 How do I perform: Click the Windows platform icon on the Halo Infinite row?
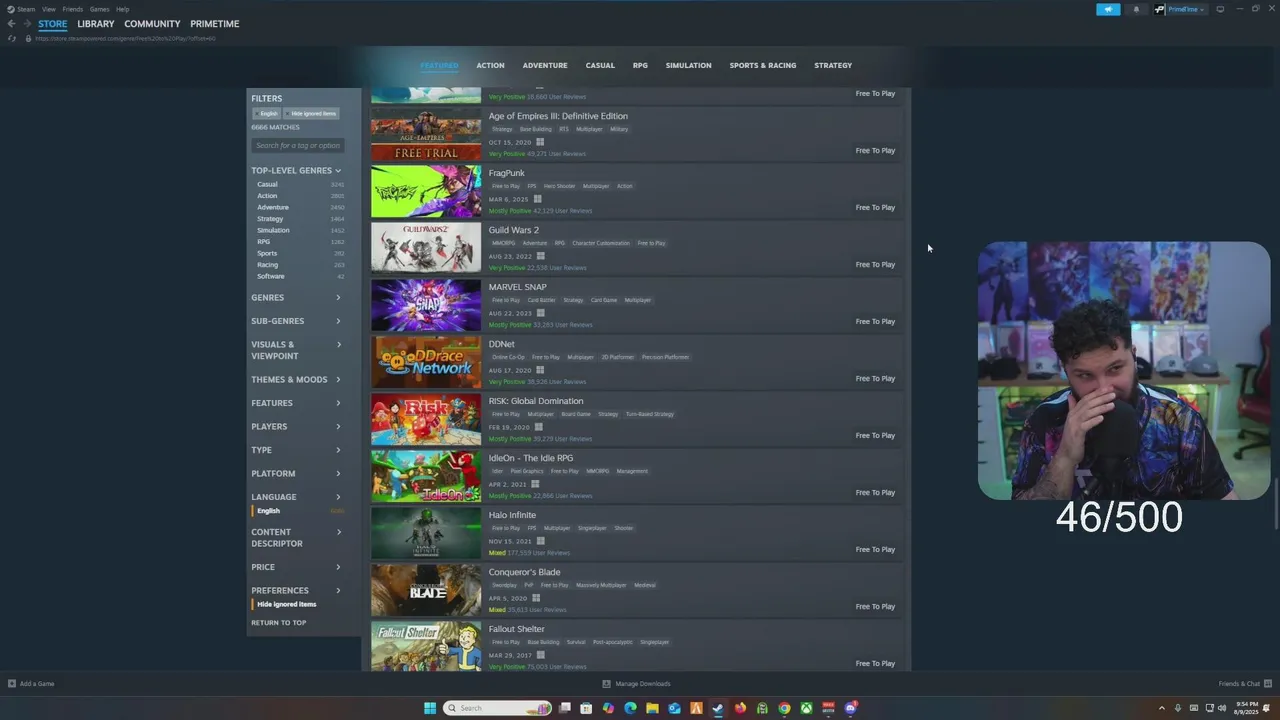pos(540,541)
